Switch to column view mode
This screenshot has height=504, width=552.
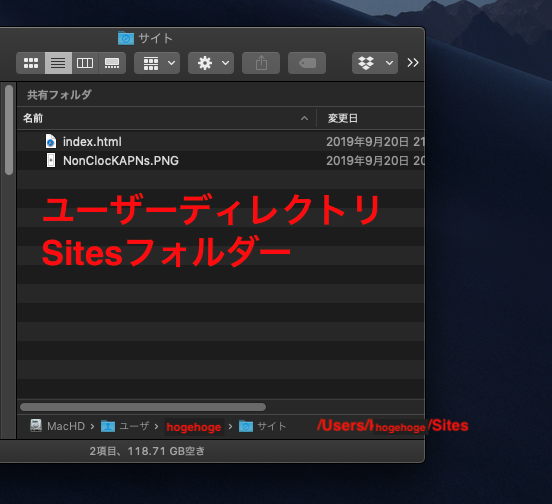pyautogui.click(x=85, y=63)
